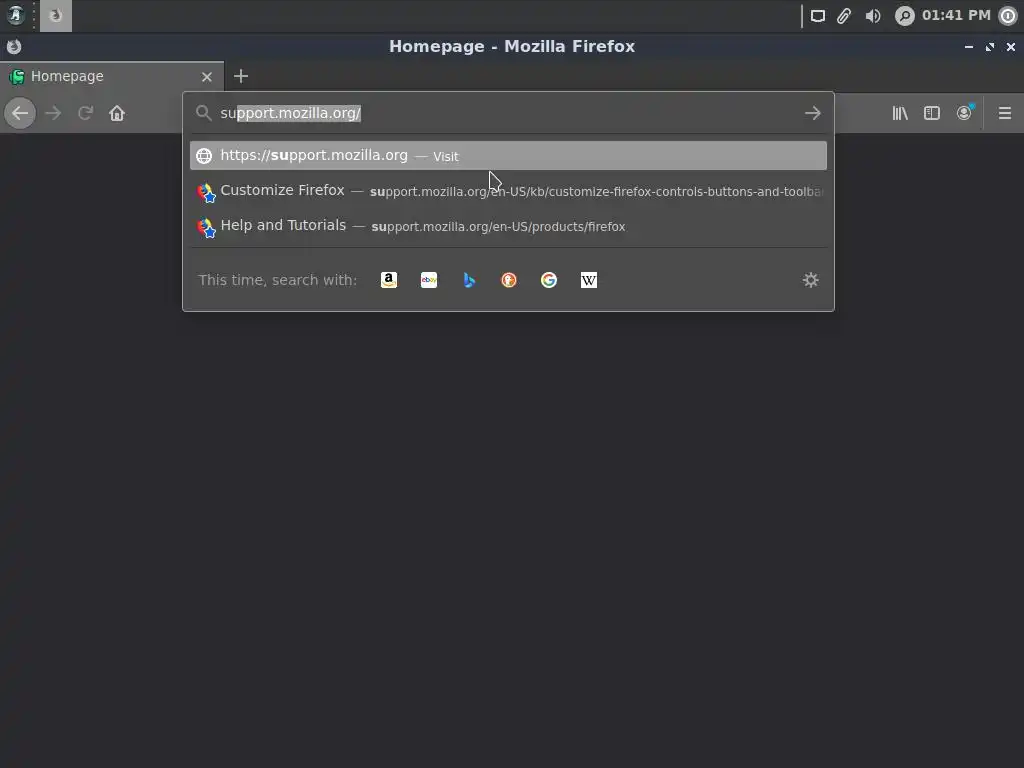
Task: Click the Firefox taskbar window button
Action: (x=56, y=16)
